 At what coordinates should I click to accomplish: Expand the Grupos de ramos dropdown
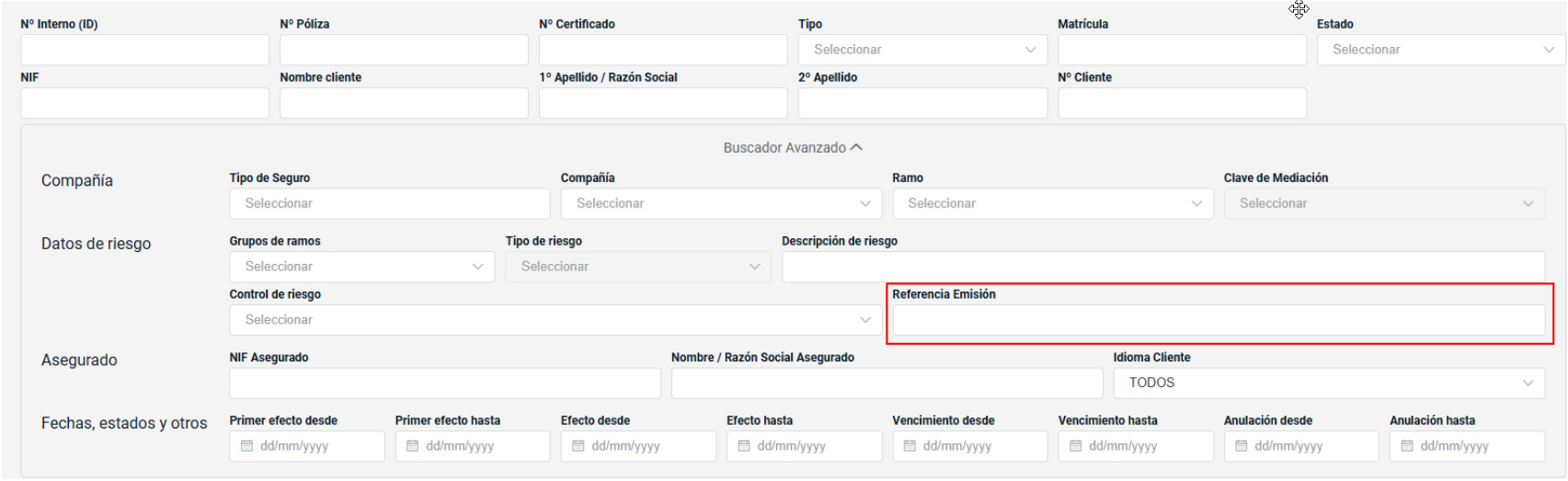pos(361,267)
